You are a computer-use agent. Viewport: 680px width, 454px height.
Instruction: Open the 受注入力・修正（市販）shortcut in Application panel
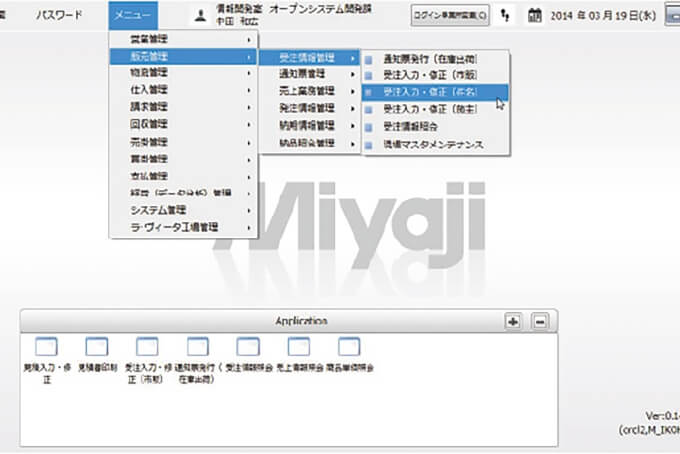(147, 346)
